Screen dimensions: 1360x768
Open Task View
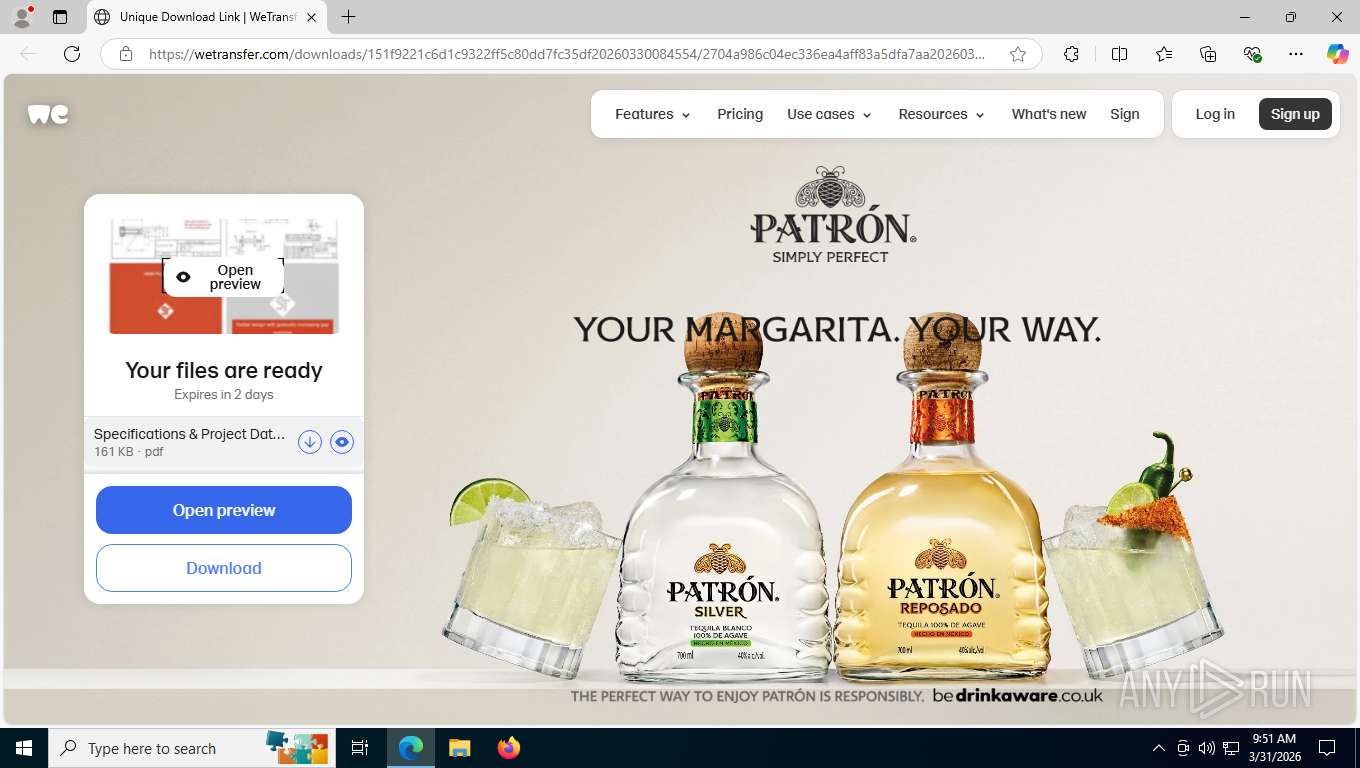[x=360, y=748]
